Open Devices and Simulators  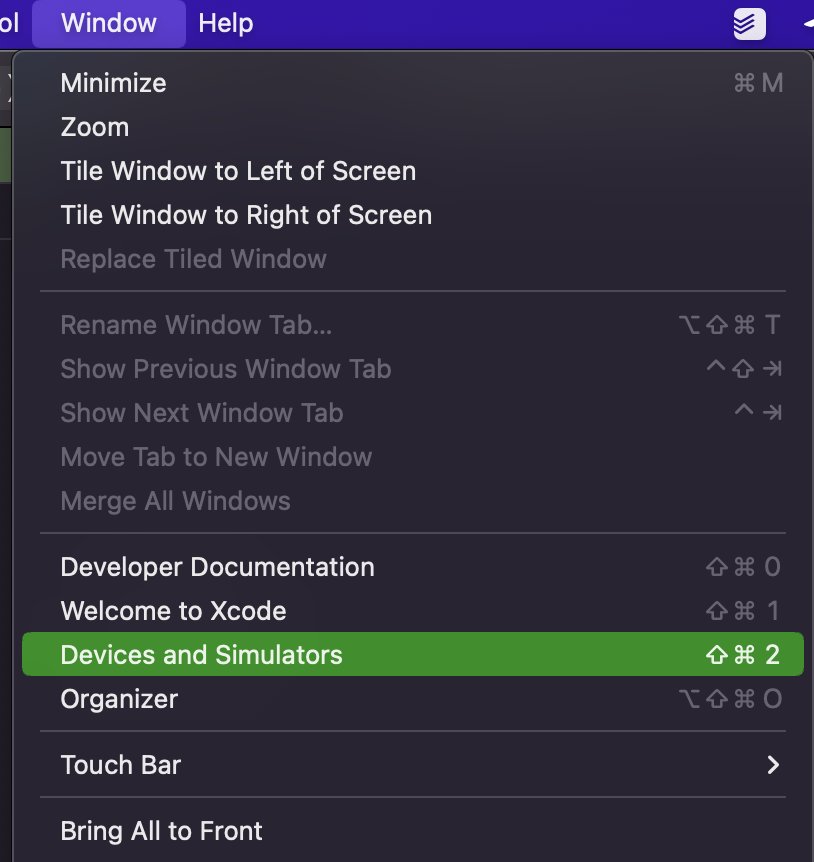tap(412, 654)
